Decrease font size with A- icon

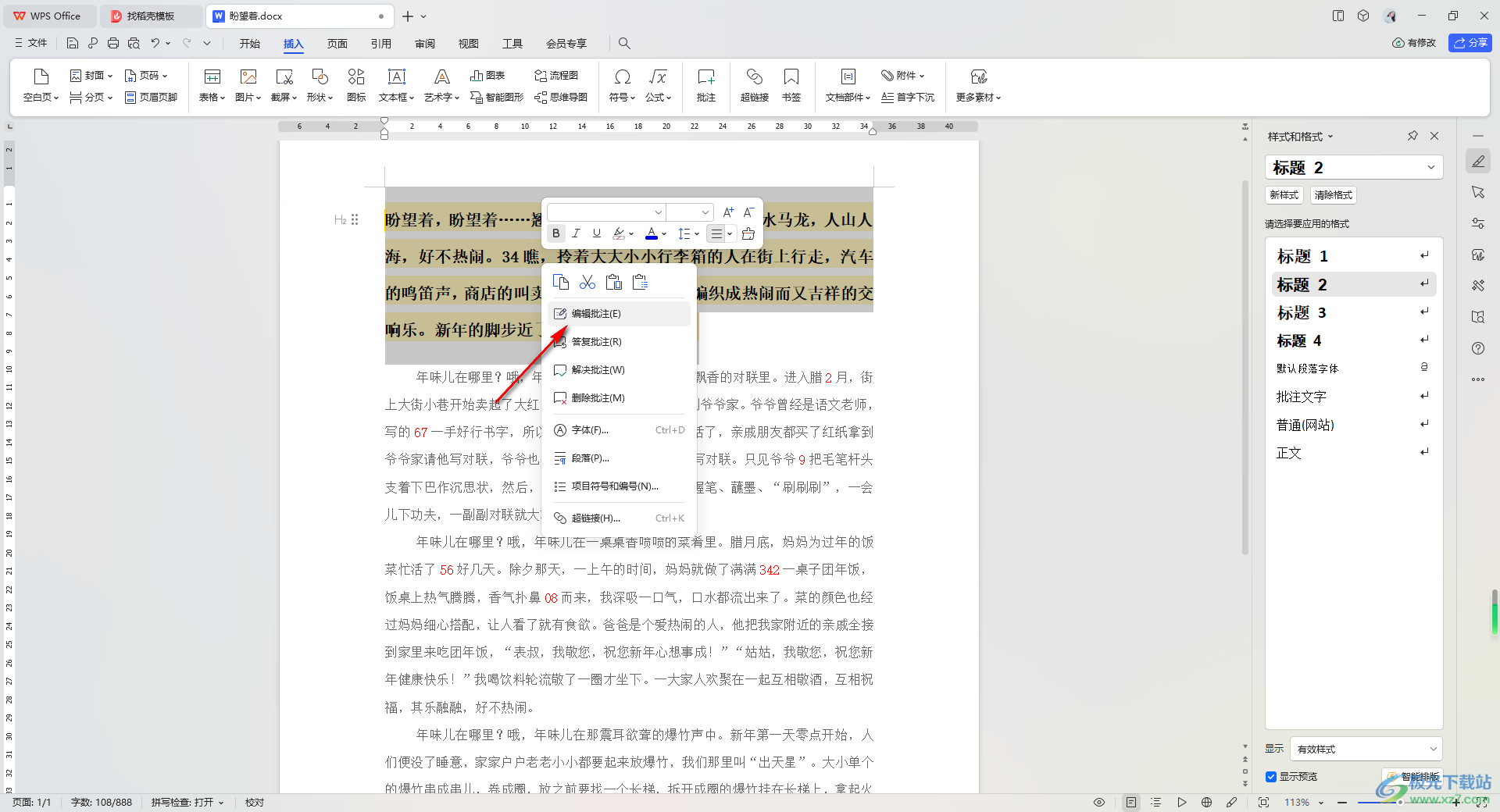click(748, 212)
